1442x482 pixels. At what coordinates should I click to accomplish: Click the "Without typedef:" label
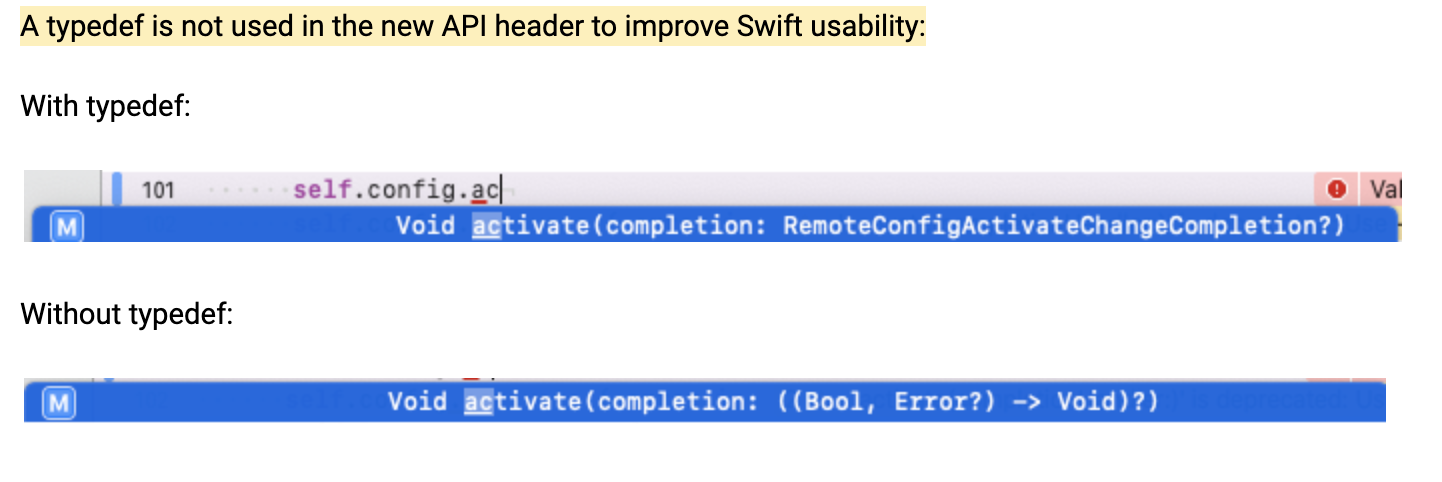[126, 315]
